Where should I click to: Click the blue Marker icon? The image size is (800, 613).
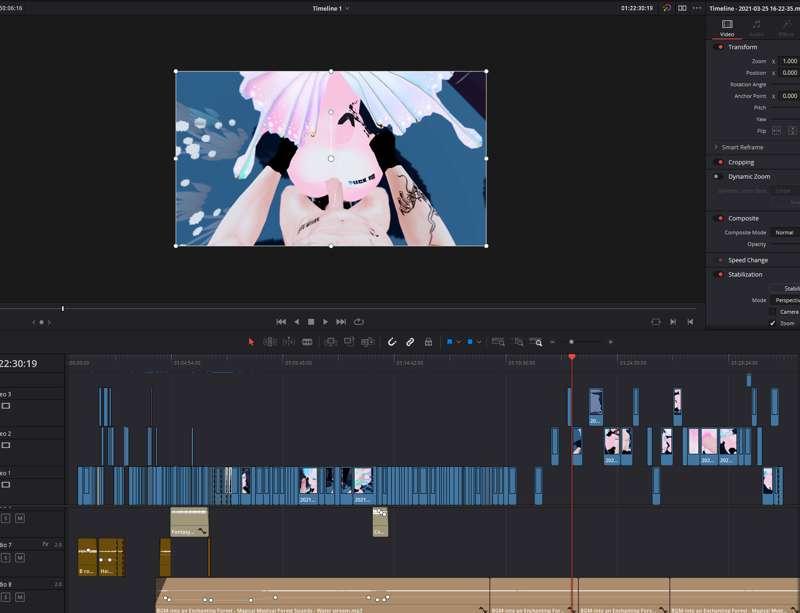tap(470, 342)
